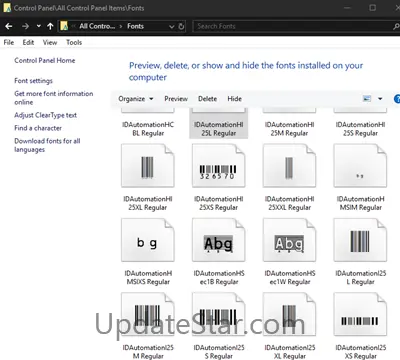
Task: Select IDAutomationI25 M Regular font thumbnail
Action: (x=148, y=314)
